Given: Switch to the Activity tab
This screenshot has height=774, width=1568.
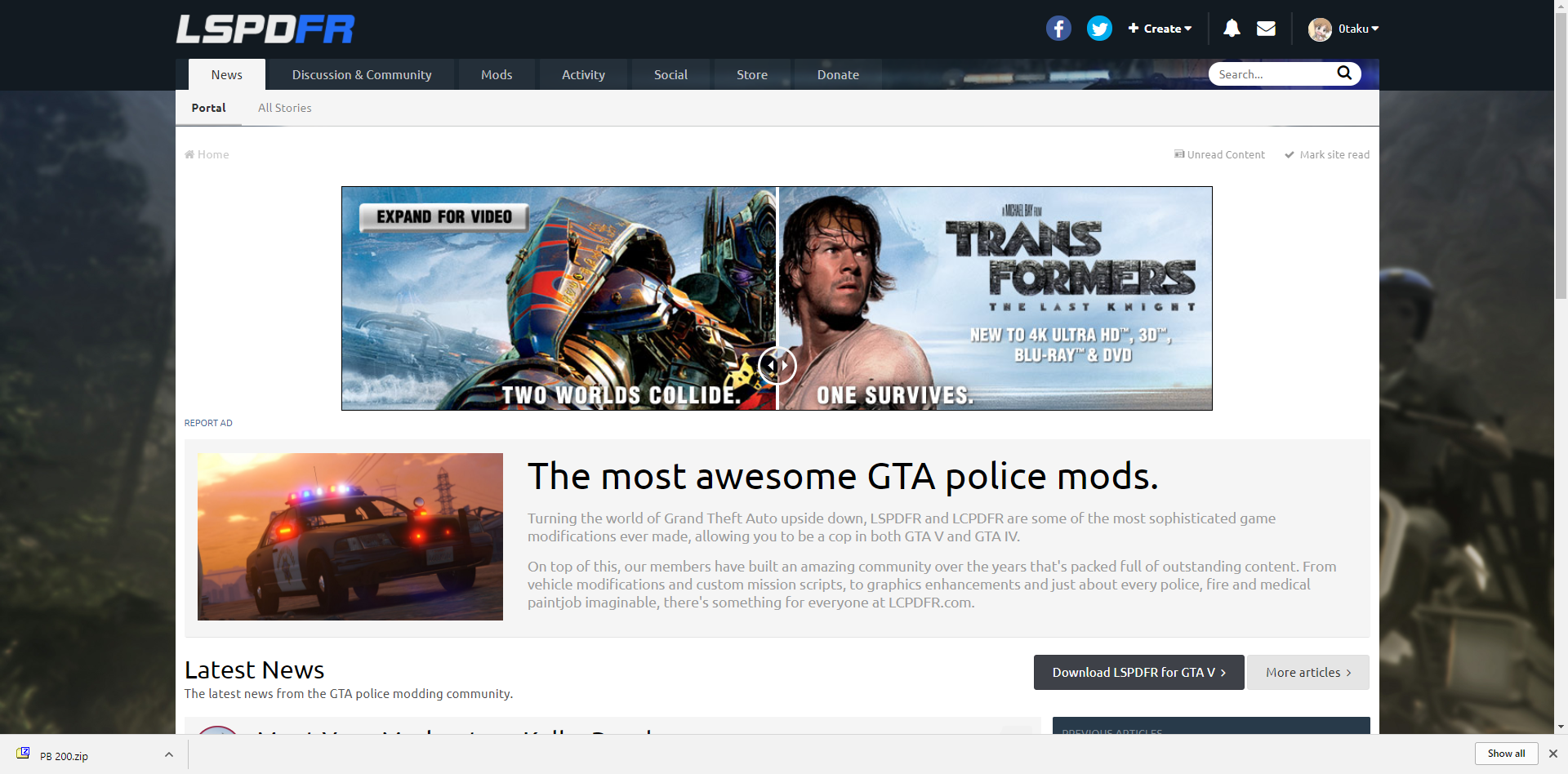Looking at the screenshot, I should click(583, 74).
